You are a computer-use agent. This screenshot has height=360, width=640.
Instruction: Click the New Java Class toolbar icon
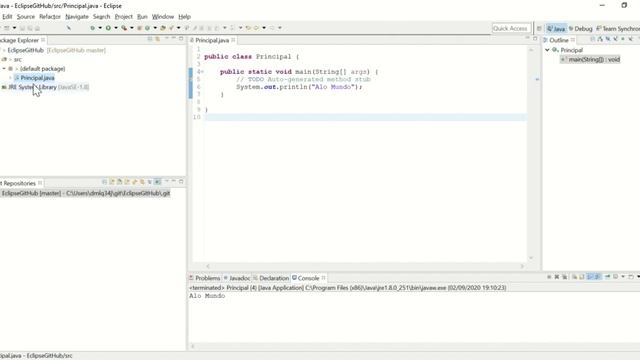click(147, 28)
